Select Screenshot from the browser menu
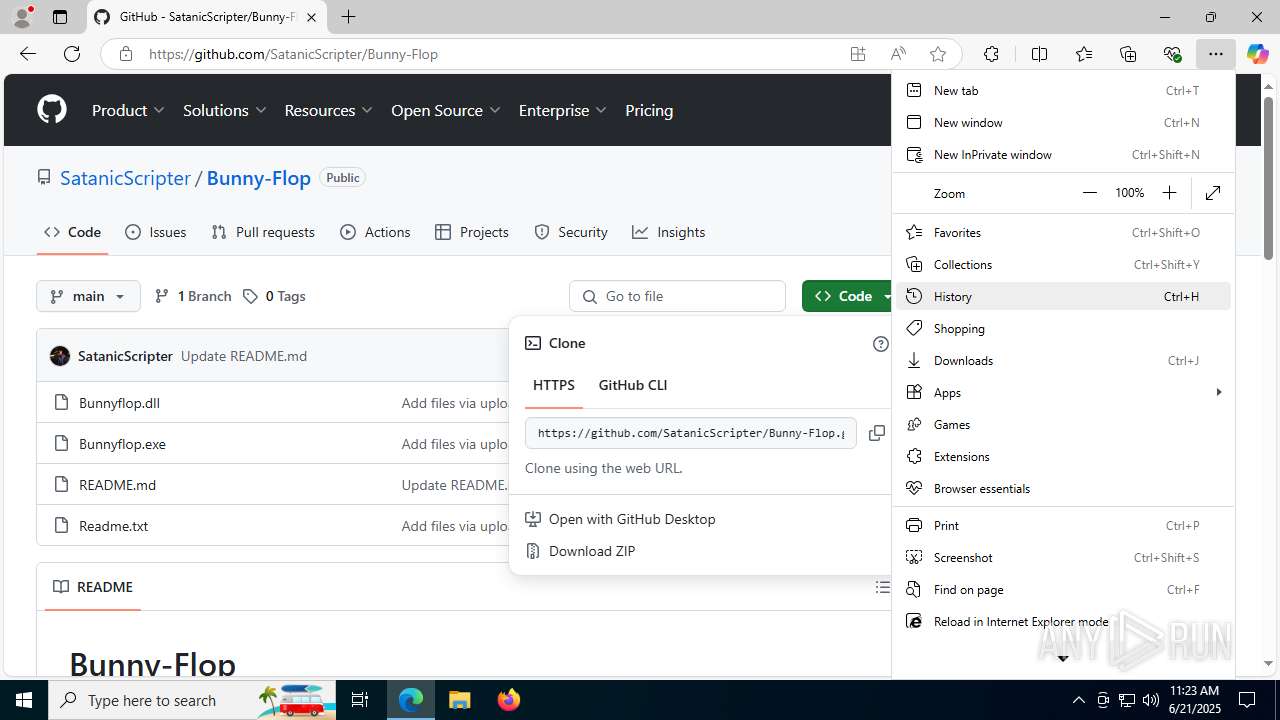The height and width of the screenshot is (720, 1280). [1062, 557]
